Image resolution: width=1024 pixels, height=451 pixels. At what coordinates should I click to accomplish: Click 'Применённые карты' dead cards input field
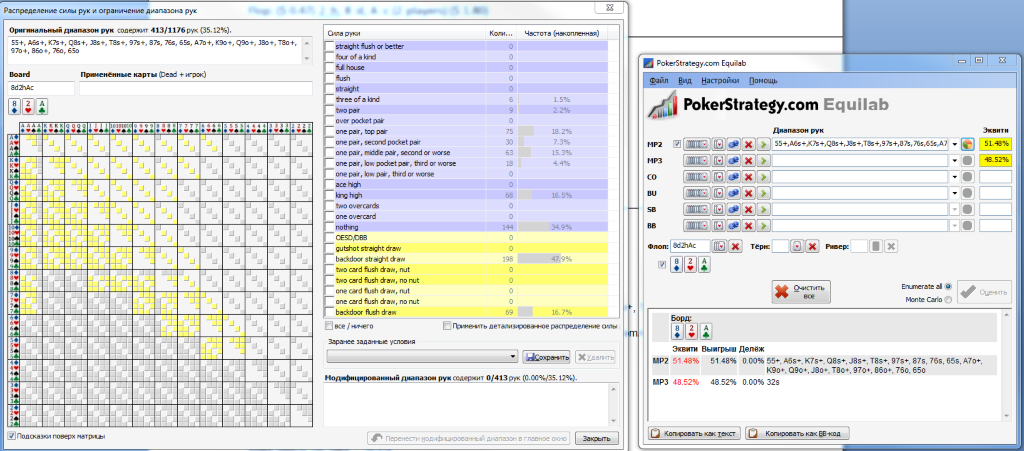[x=196, y=88]
